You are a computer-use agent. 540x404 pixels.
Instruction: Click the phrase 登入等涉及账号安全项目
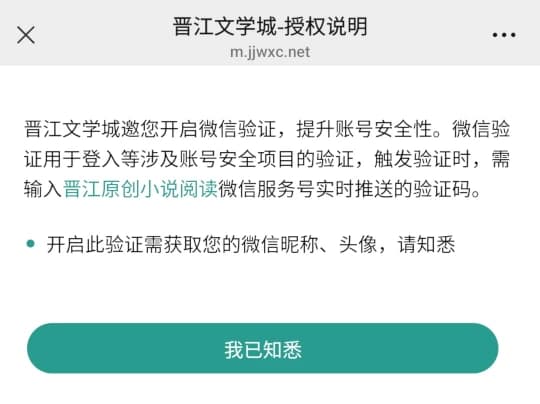(x=189, y=159)
